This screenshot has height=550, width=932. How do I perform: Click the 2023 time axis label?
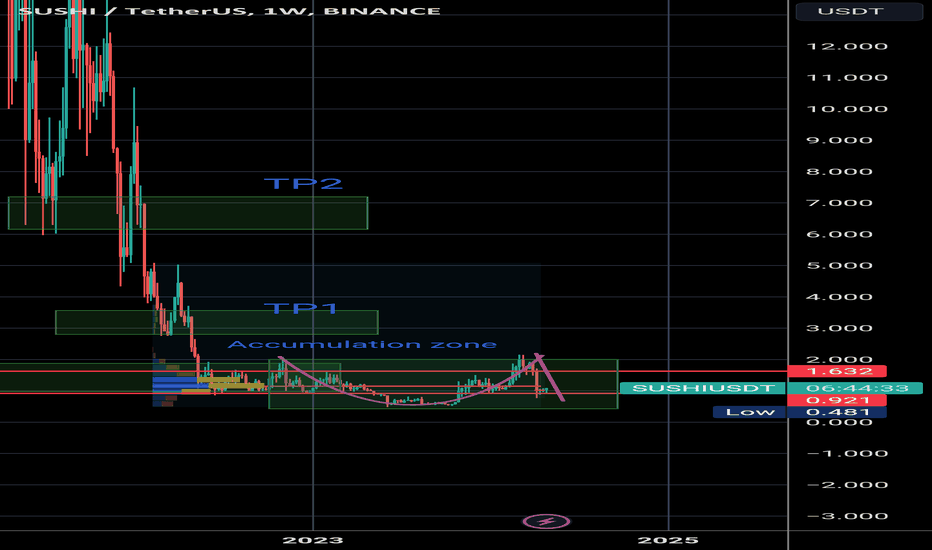click(x=313, y=540)
